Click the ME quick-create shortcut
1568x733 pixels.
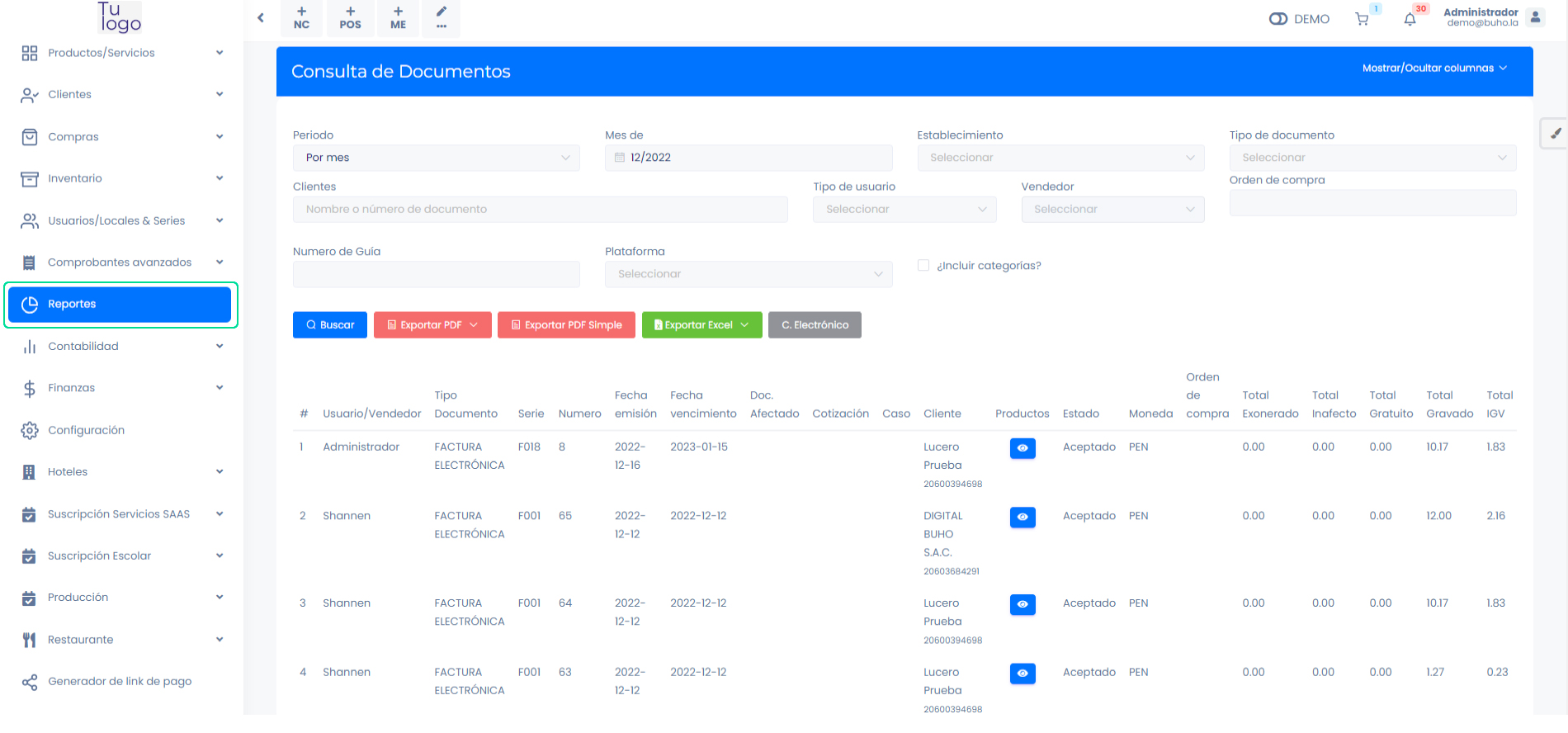398,18
